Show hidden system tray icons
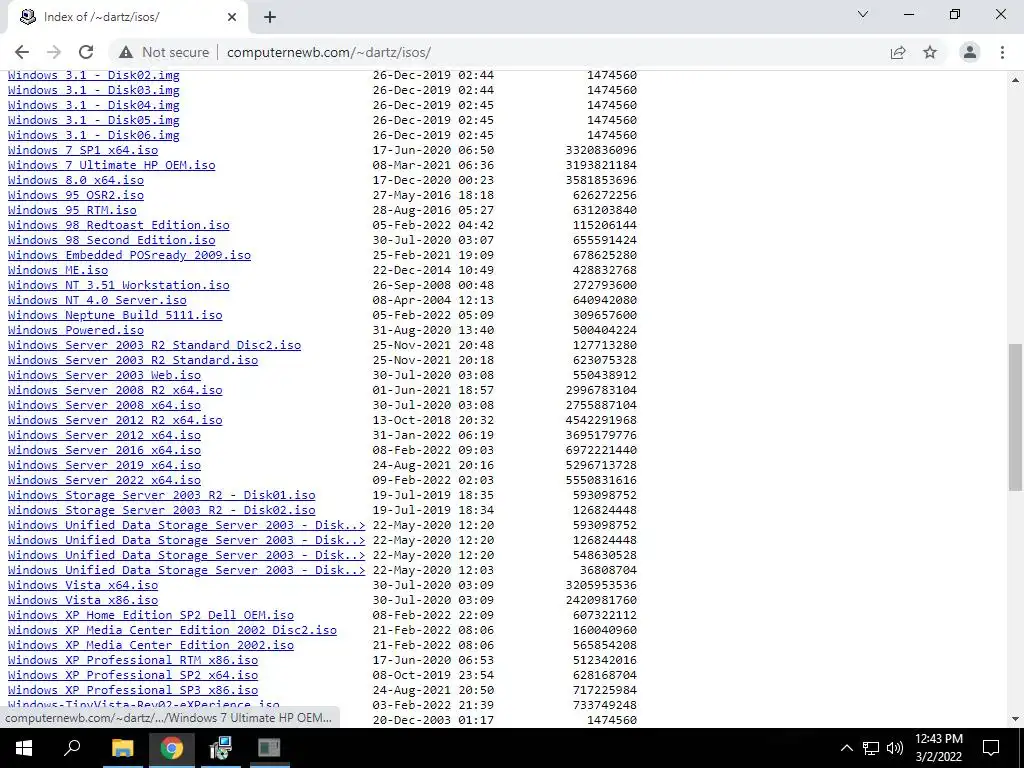The height and width of the screenshot is (768, 1024). click(x=846, y=748)
